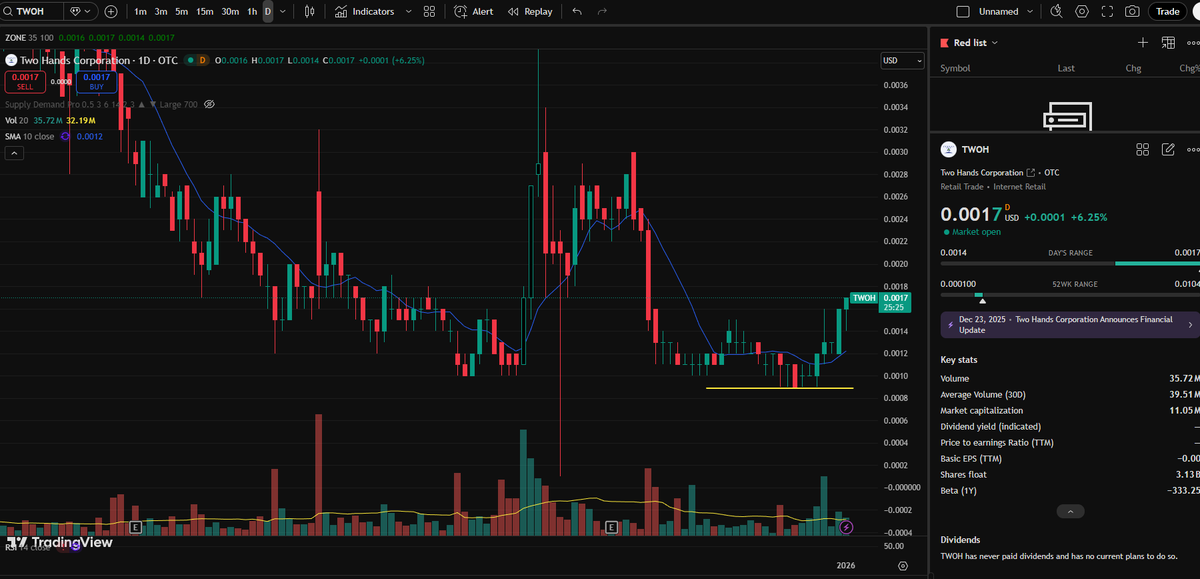Click the blue BUY 0.0017 button
This screenshot has height=579, width=1200.
point(97,82)
